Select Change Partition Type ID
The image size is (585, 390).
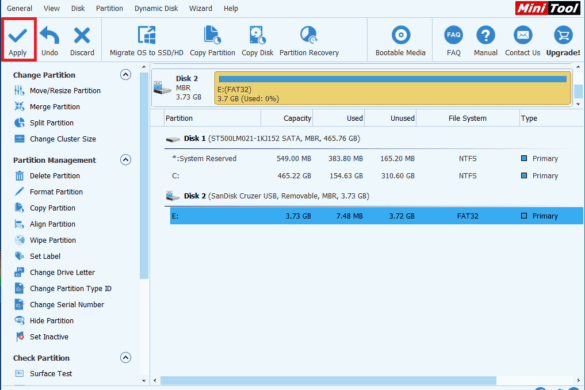(63, 288)
